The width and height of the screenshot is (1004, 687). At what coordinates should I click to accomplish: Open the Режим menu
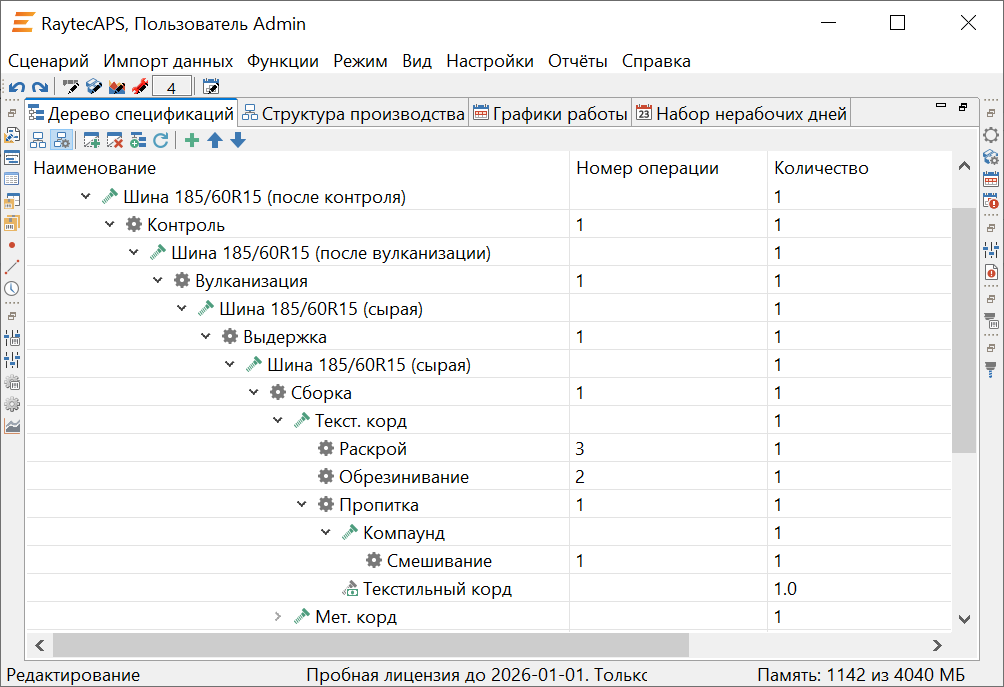(360, 61)
